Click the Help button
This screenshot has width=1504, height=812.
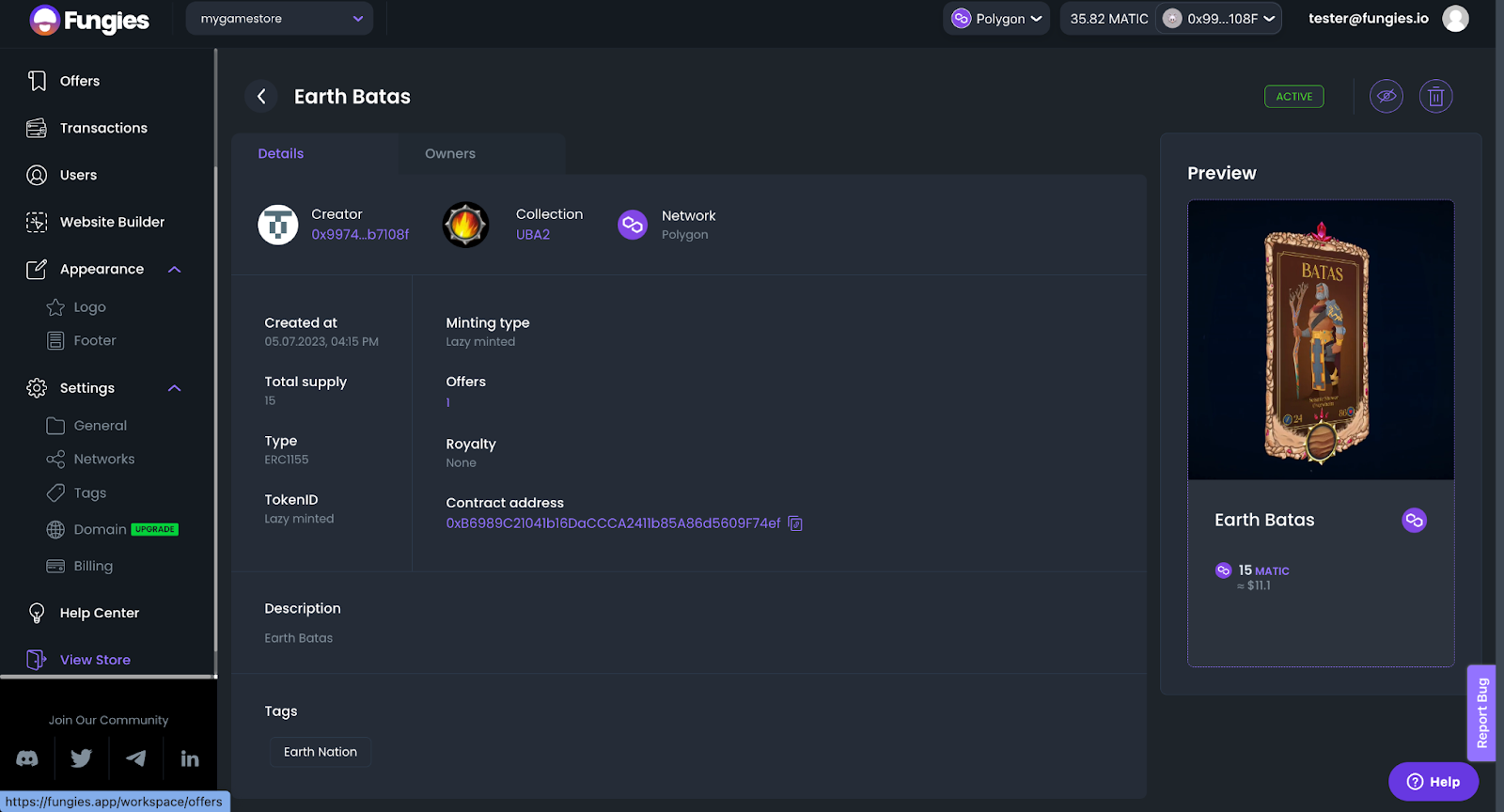[x=1433, y=782]
